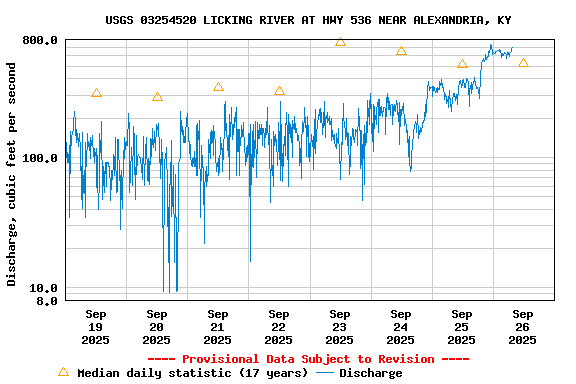Click the Discharge legend label
Image resolution: width=576 pixels, height=384 pixels.
point(371,373)
